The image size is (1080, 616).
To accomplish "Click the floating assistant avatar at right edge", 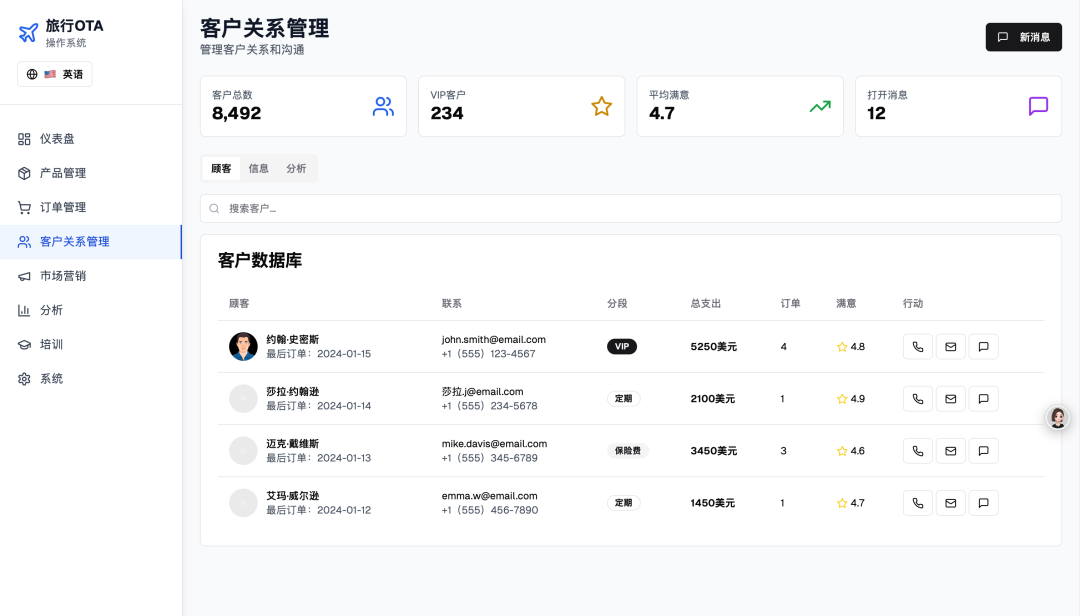I will click(1058, 418).
